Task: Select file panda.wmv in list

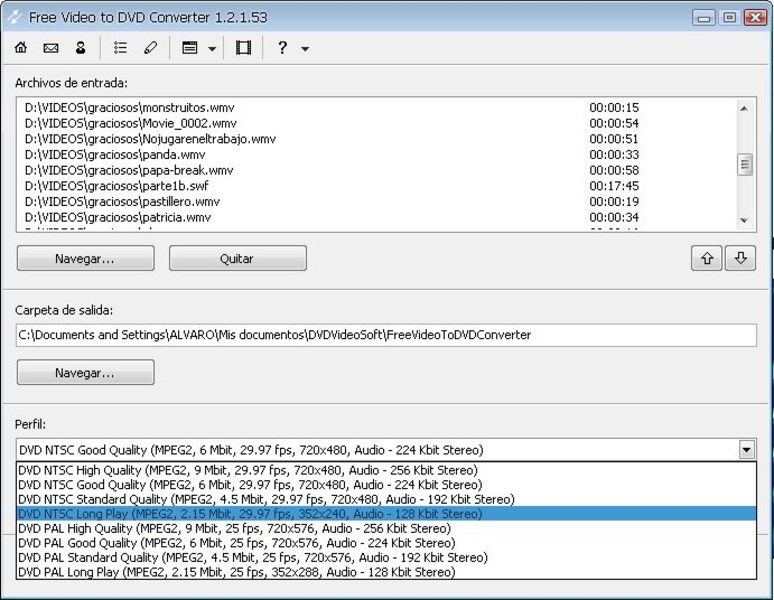Action: (115, 155)
